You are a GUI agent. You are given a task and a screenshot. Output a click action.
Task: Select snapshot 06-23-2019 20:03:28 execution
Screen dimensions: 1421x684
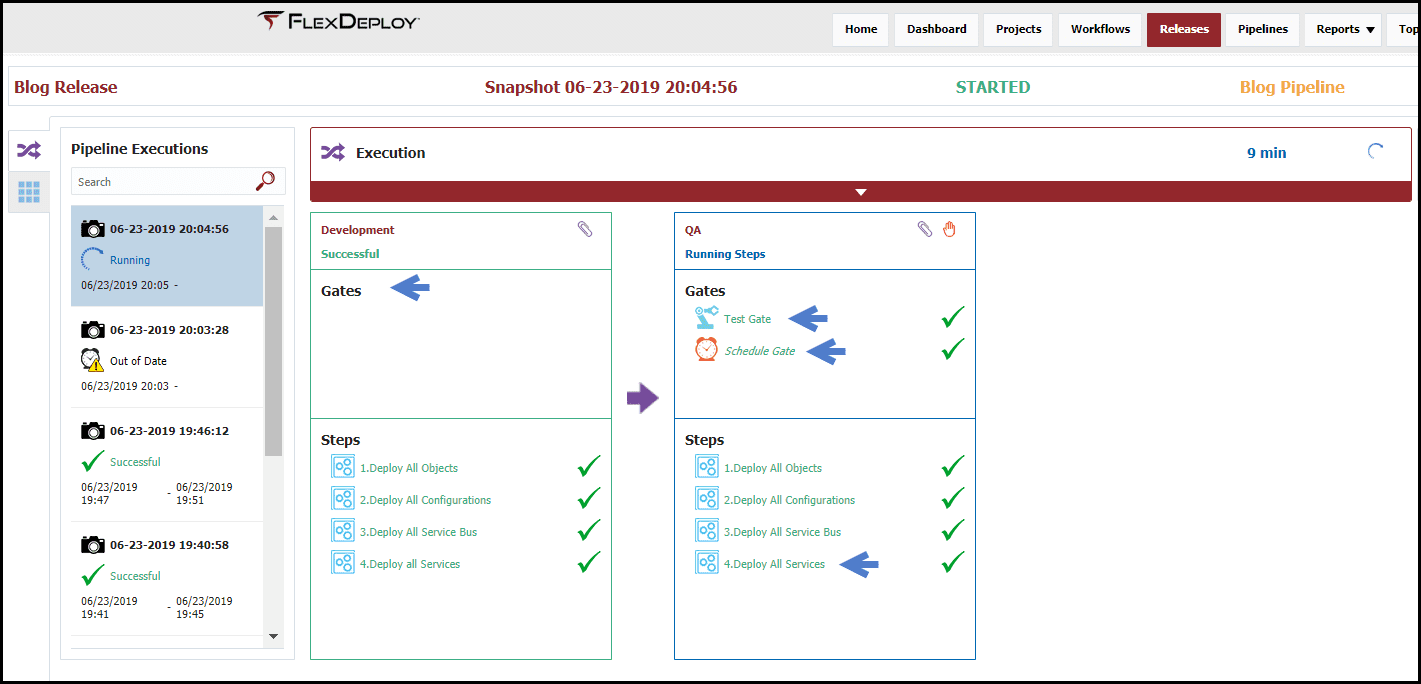point(167,357)
